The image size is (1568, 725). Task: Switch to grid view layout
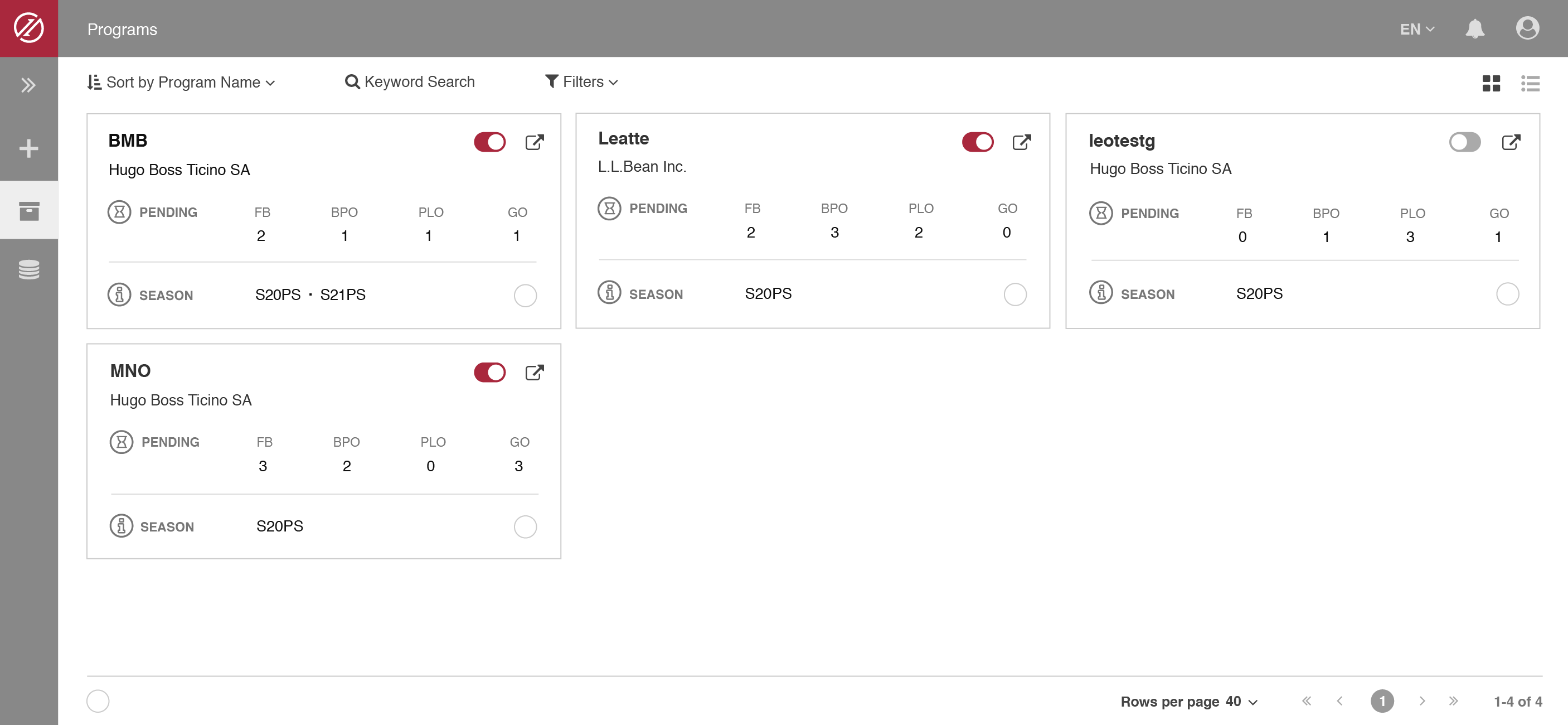coord(1491,84)
